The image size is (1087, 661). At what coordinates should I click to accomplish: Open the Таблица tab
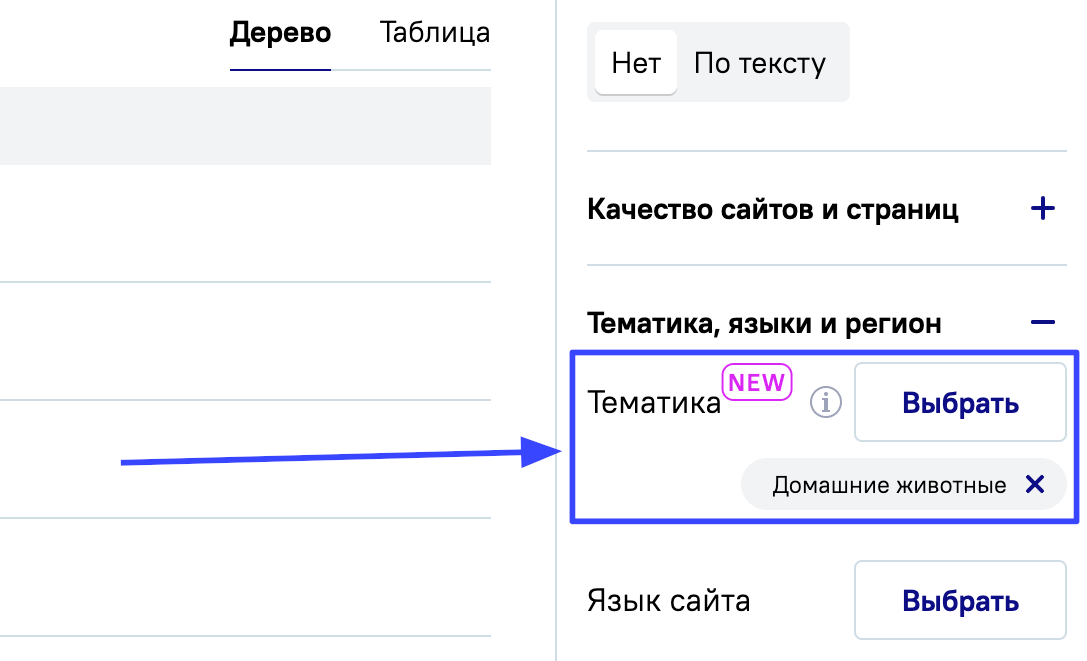(435, 33)
